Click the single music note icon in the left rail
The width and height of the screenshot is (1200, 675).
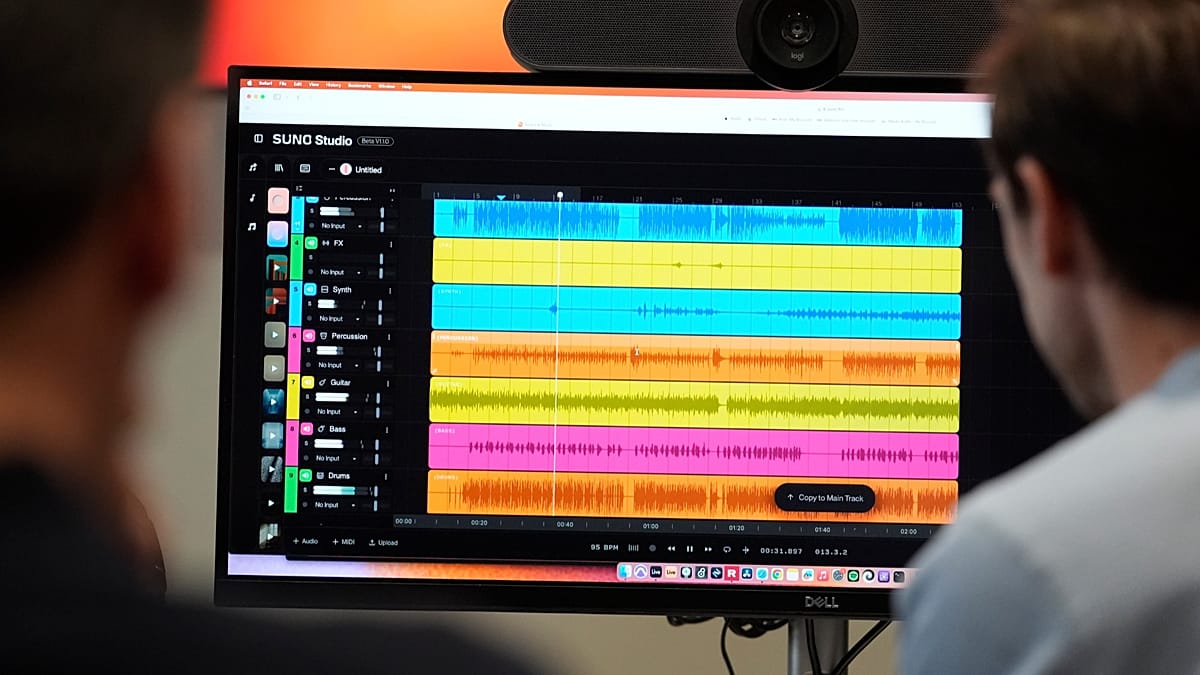click(x=252, y=198)
